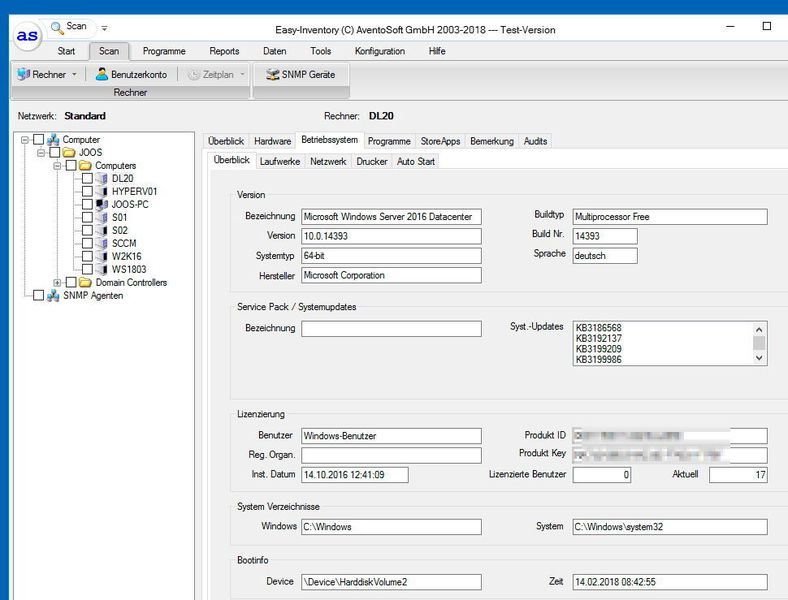Click the W2K16 computer icon
This screenshot has height=600, width=788.
[x=102, y=256]
